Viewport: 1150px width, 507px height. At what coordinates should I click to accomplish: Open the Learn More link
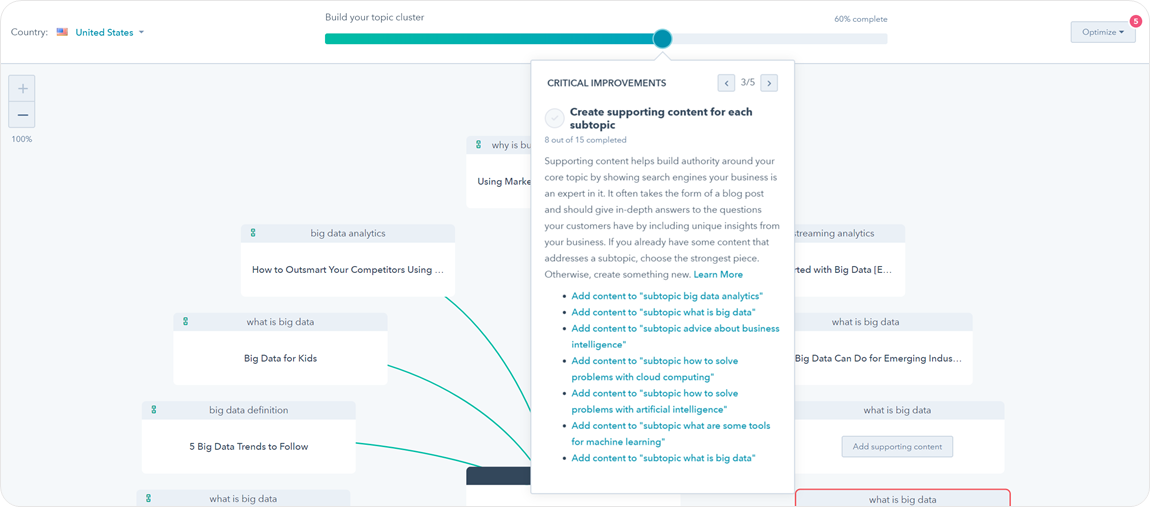(718, 274)
